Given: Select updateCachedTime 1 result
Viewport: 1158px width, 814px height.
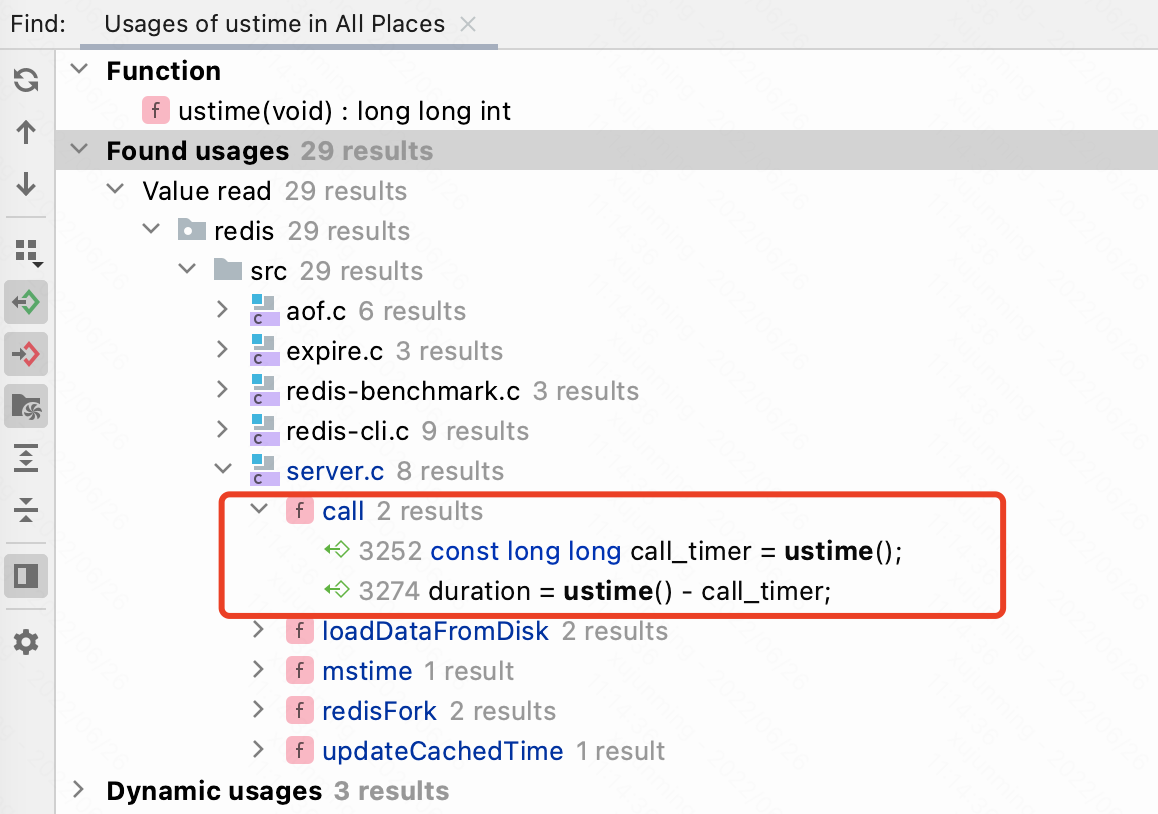Looking at the screenshot, I should (x=493, y=750).
